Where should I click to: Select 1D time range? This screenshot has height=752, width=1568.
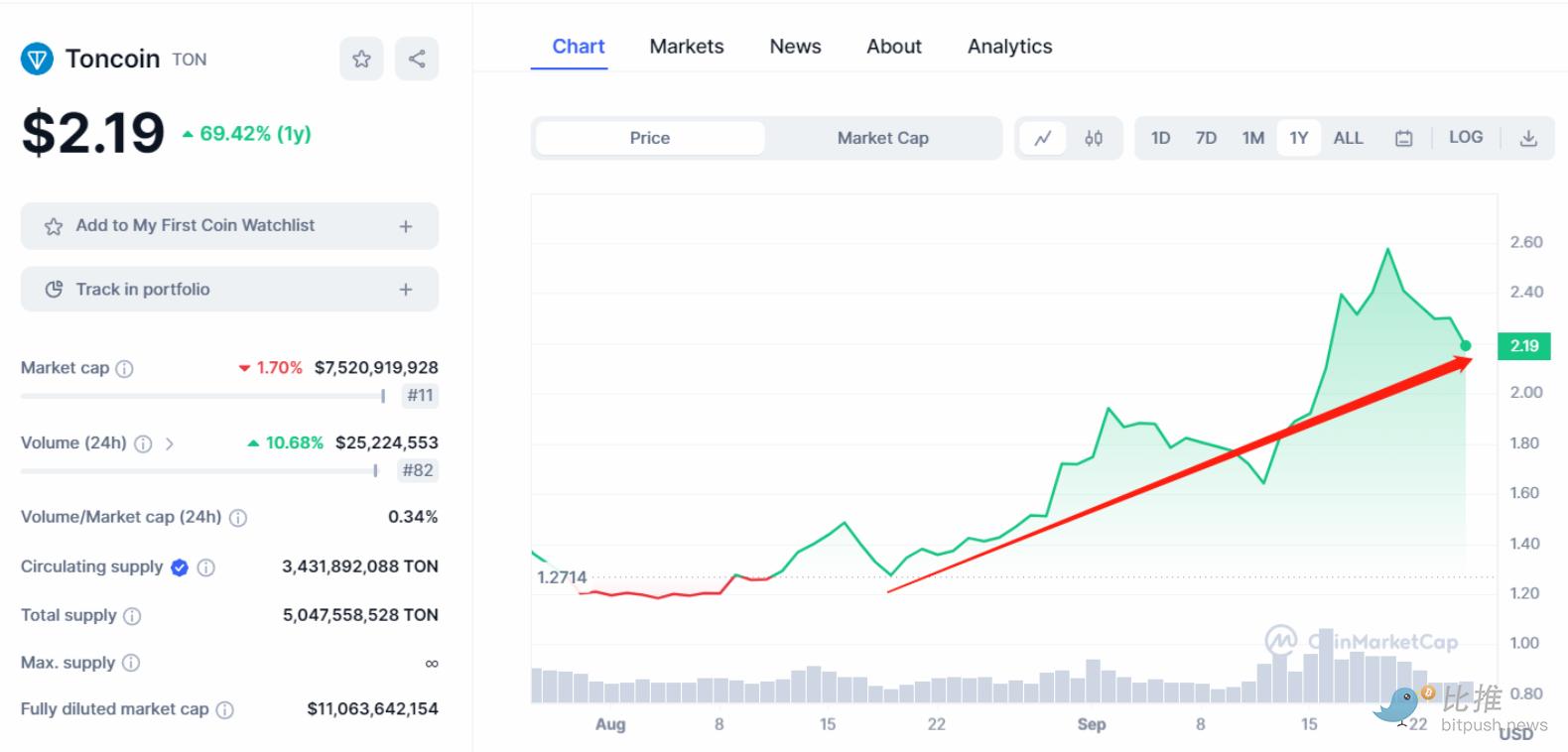pos(1160,139)
